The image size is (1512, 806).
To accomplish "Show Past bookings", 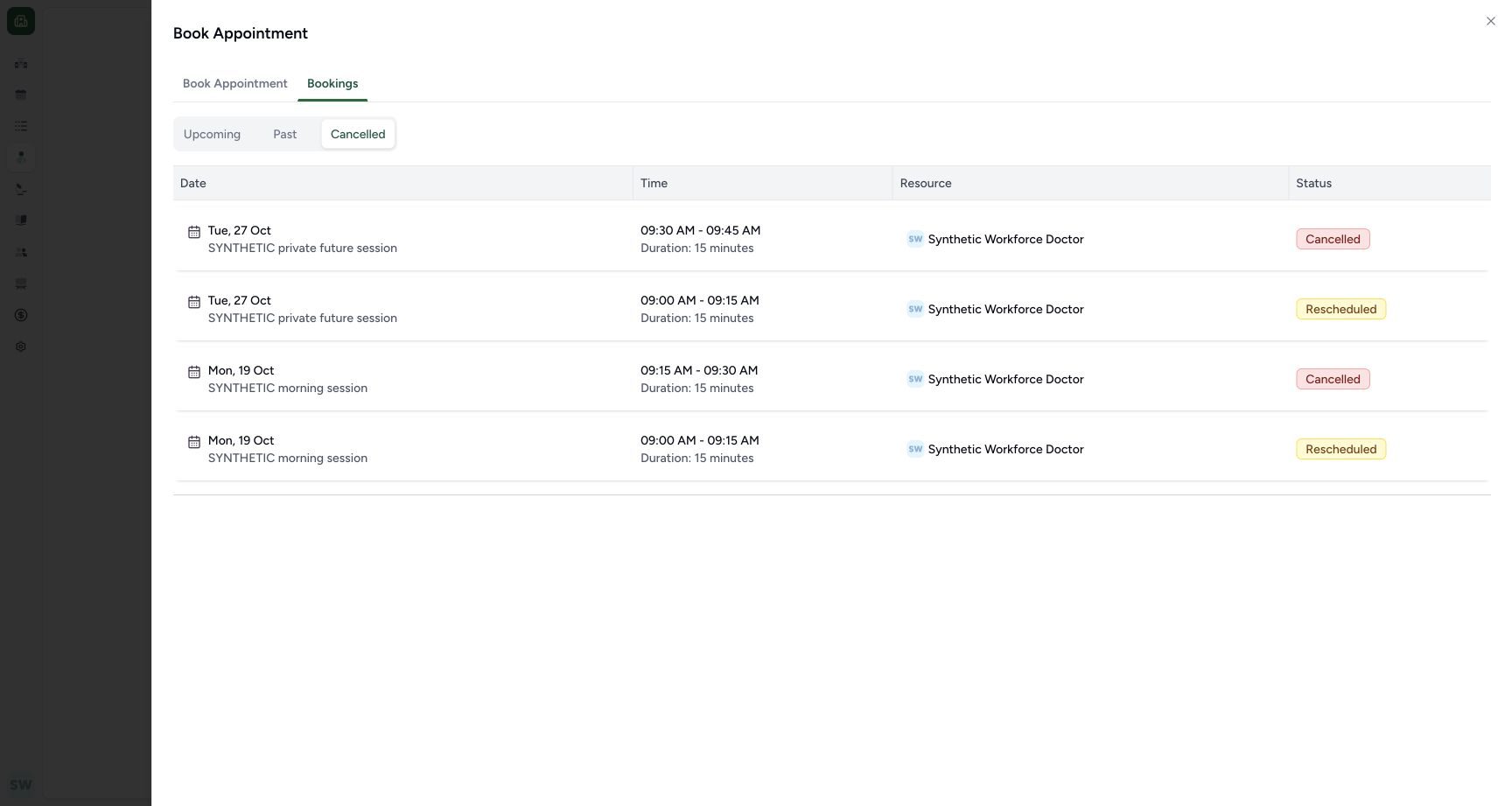I will pyautogui.click(x=284, y=134).
